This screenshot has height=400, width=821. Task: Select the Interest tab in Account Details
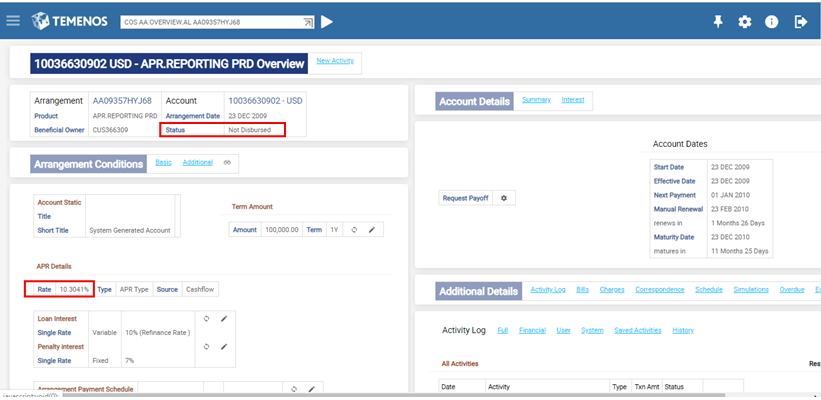(573, 99)
